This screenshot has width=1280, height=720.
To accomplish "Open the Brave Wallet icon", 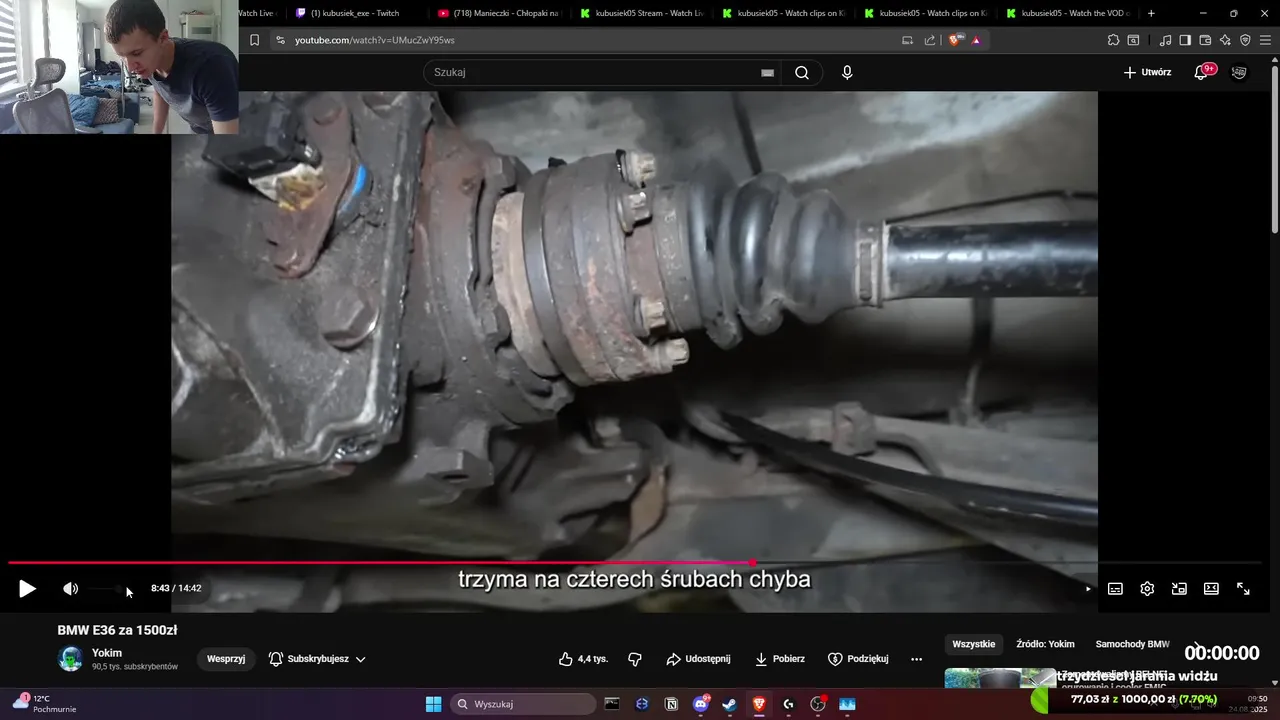I will coord(1205,40).
